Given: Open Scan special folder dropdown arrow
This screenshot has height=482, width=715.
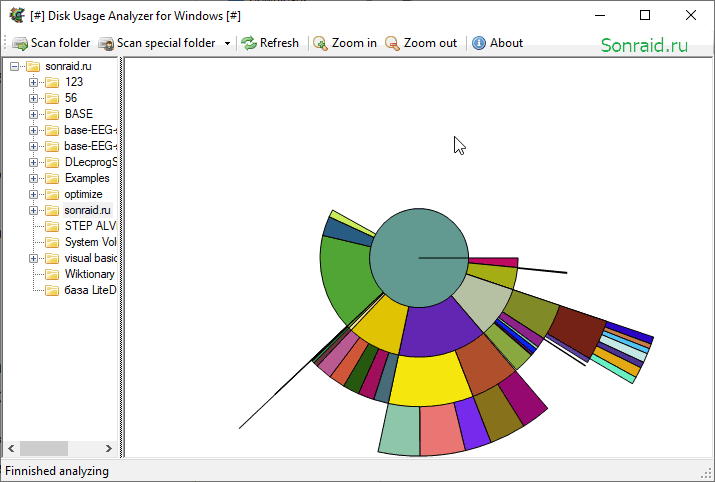Looking at the screenshot, I should 227,43.
